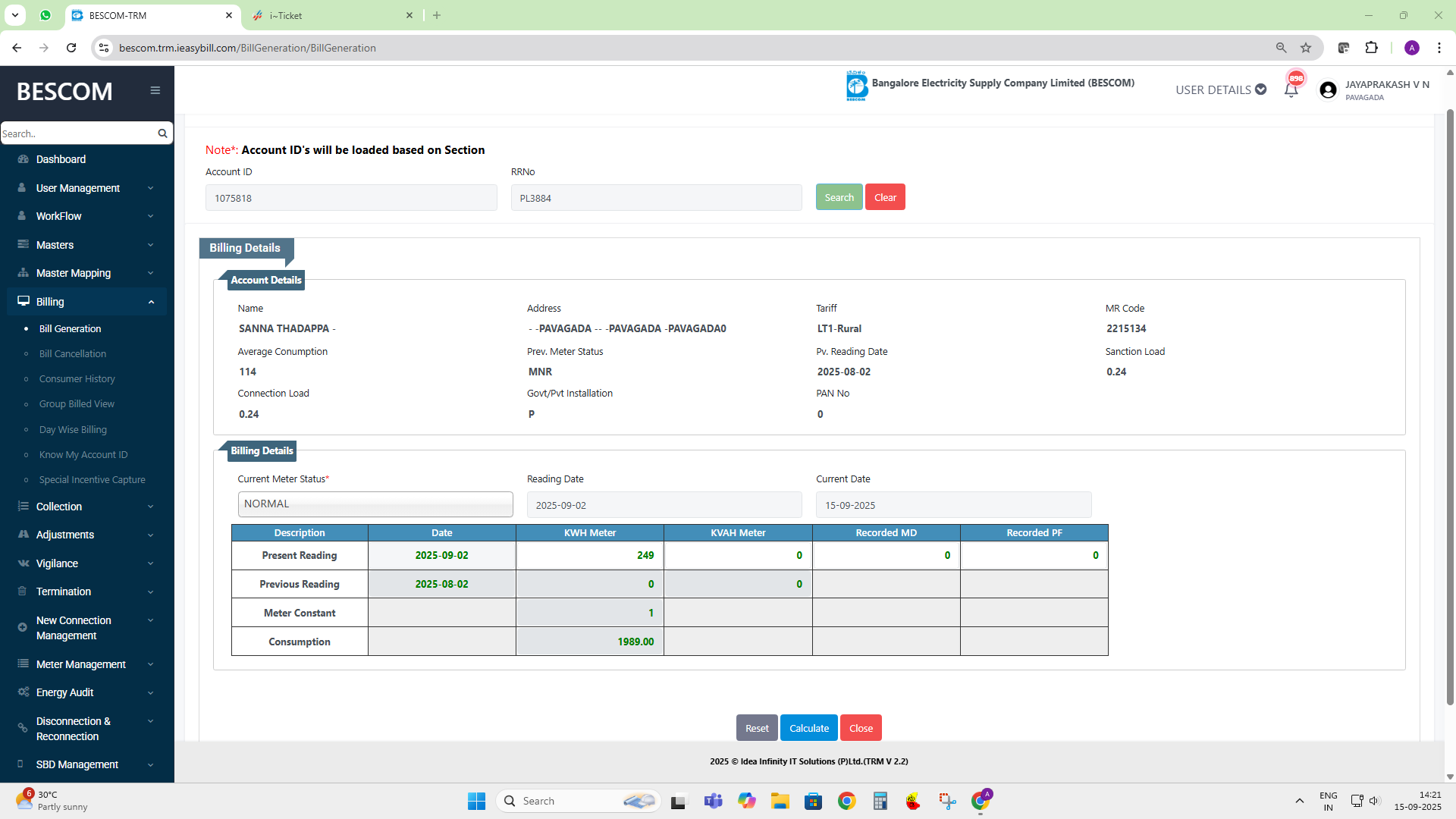
Task: Open Bill Cancellation menu item
Action: coord(73,354)
